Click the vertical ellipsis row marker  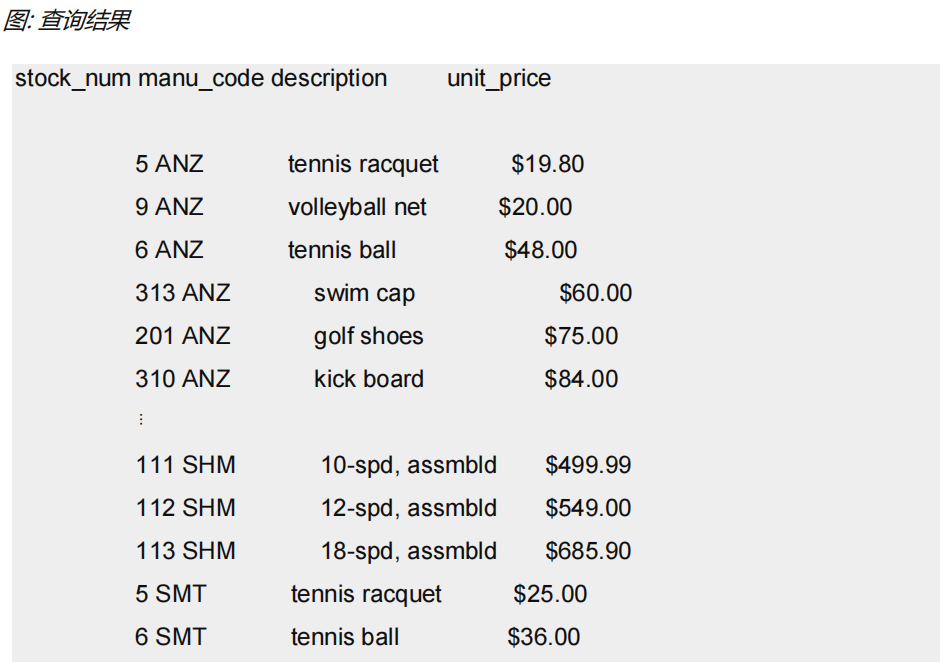click(140, 421)
